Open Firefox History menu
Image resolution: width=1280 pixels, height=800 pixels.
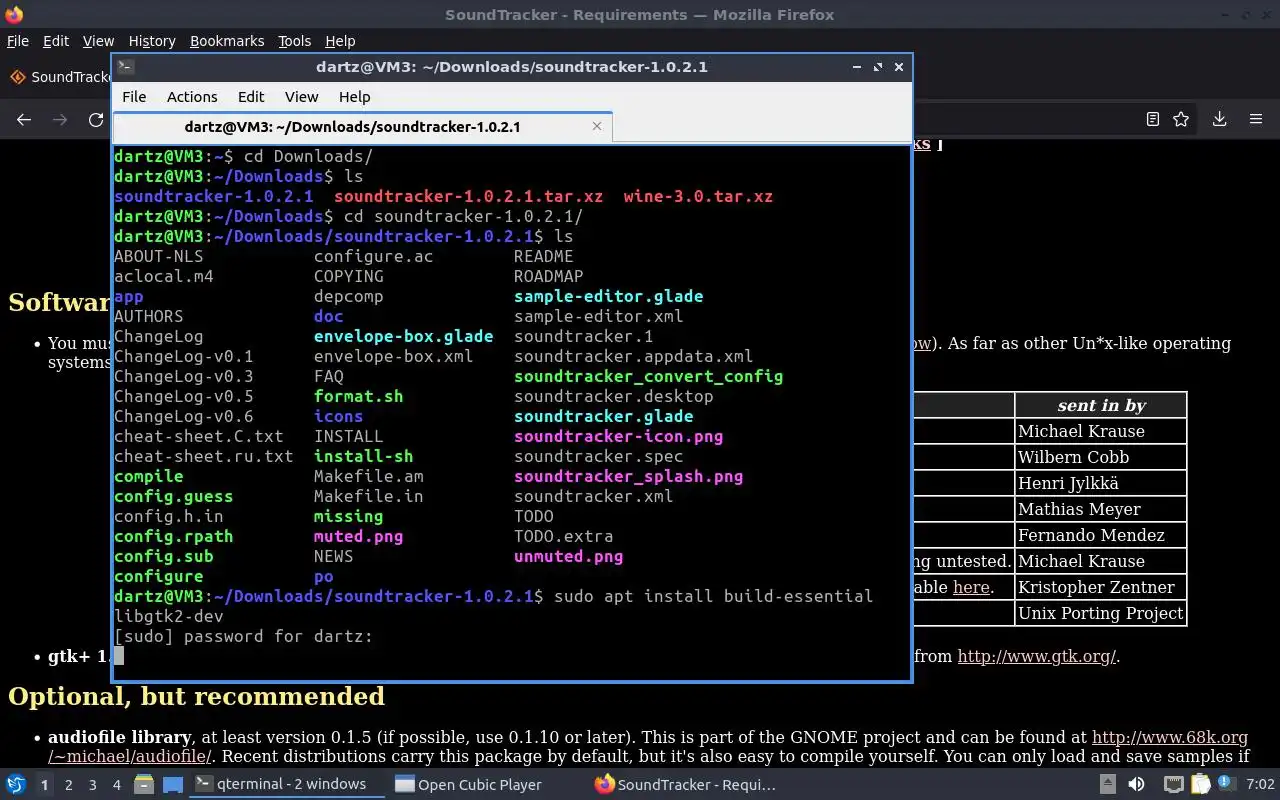coord(152,41)
